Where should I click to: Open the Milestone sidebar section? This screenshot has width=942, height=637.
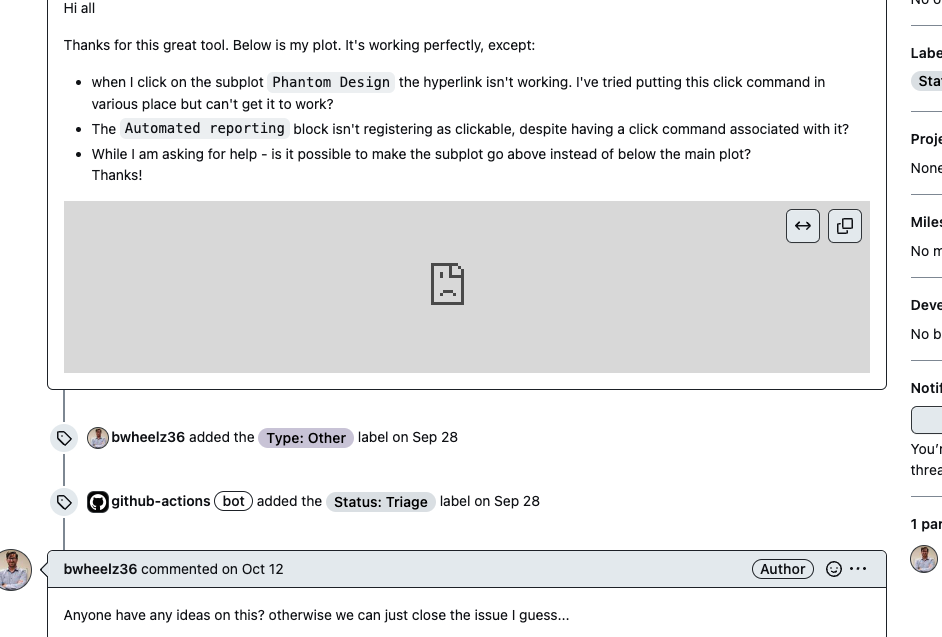[x=925, y=222]
